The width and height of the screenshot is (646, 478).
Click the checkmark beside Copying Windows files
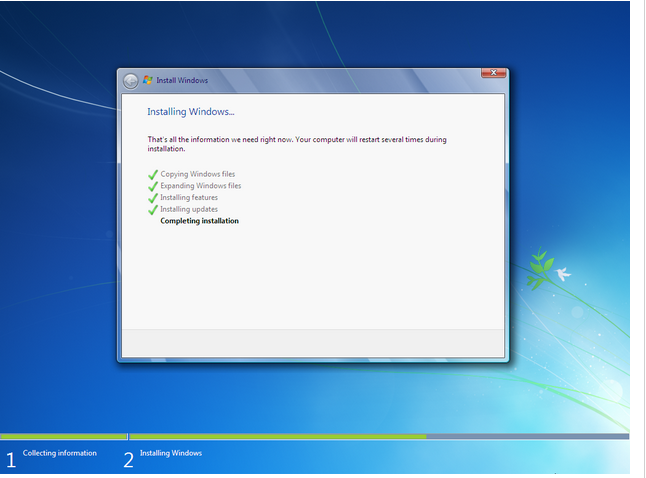pos(153,174)
